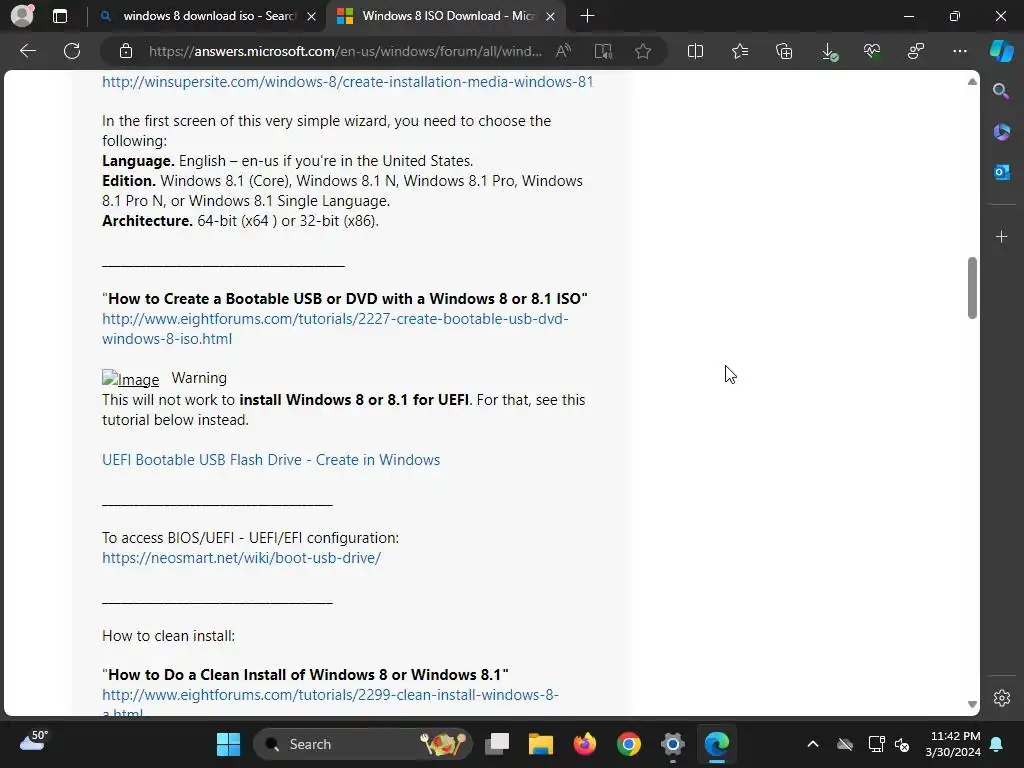Click the bold 'Language.' label

coord(138,161)
